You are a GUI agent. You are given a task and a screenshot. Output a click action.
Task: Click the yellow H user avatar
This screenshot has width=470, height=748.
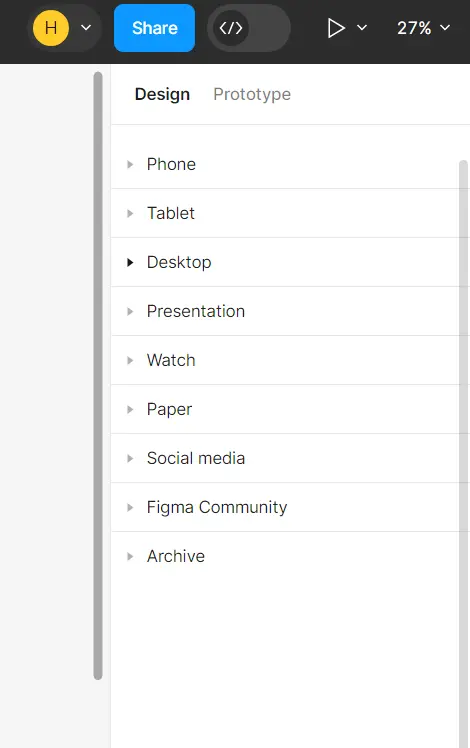click(51, 28)
